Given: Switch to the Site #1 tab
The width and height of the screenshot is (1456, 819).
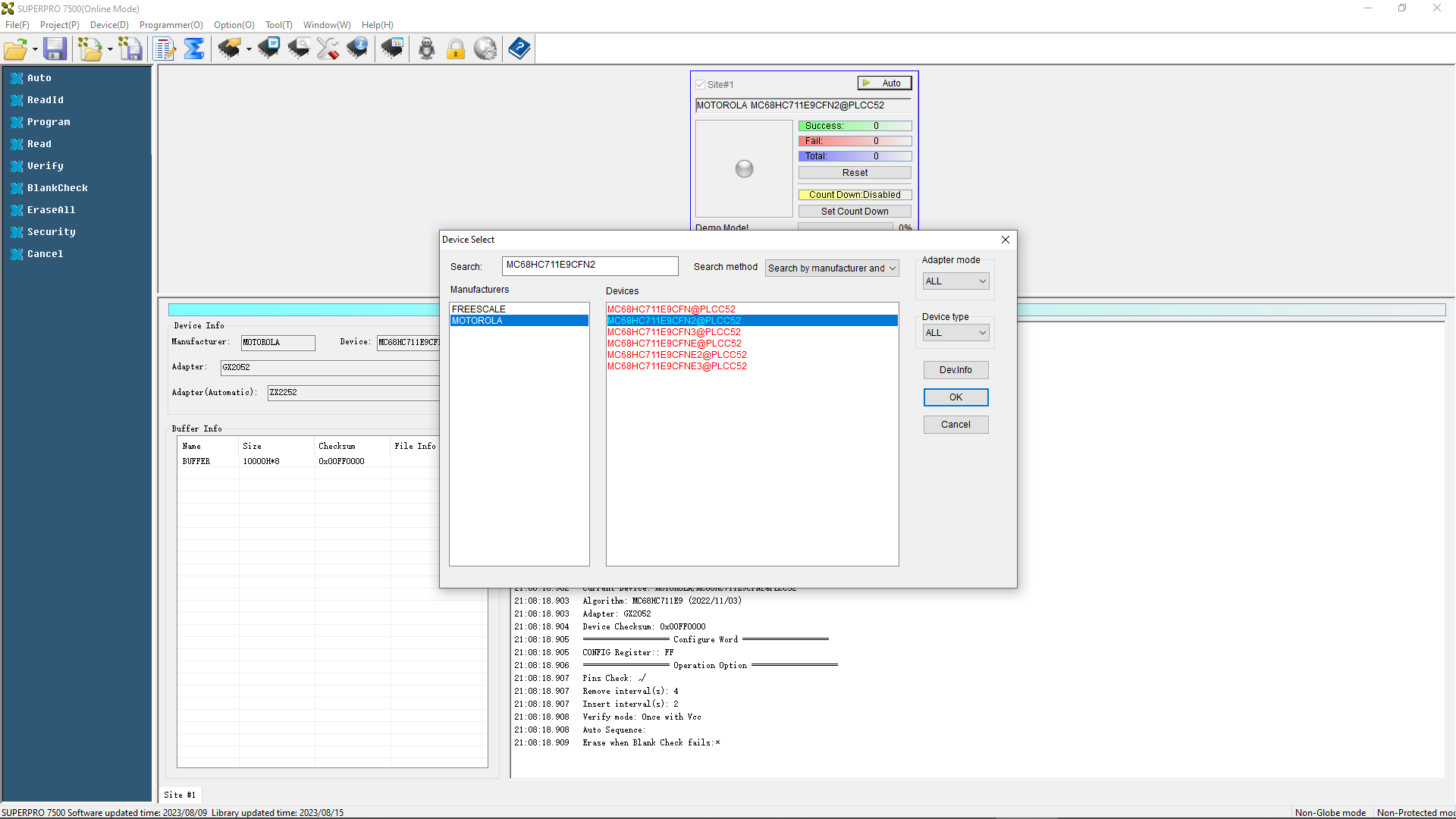Looking at the screenshot, I should 180,795.
